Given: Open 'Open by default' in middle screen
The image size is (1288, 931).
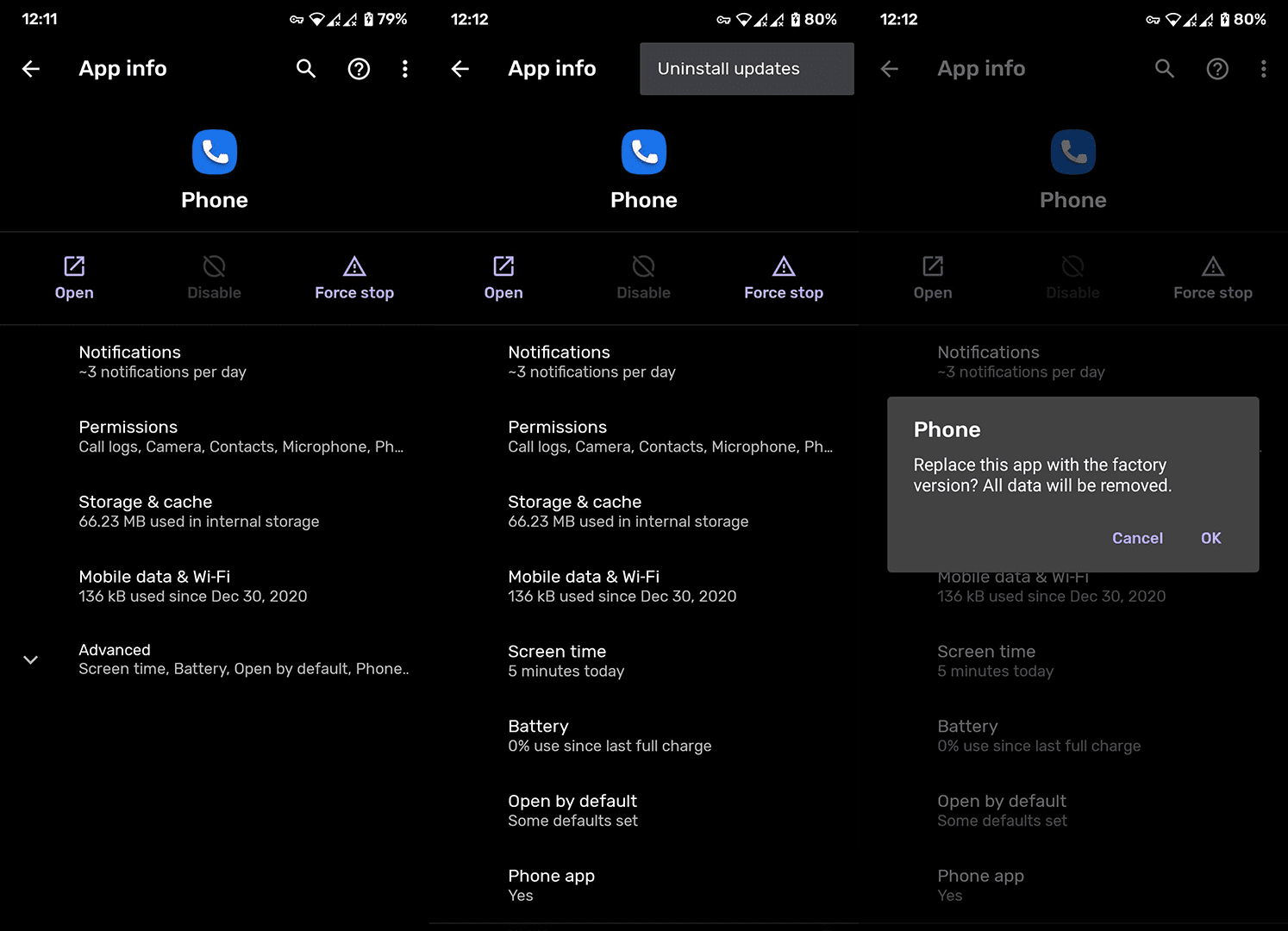Looking at the screenshot, I should (644, 810).
